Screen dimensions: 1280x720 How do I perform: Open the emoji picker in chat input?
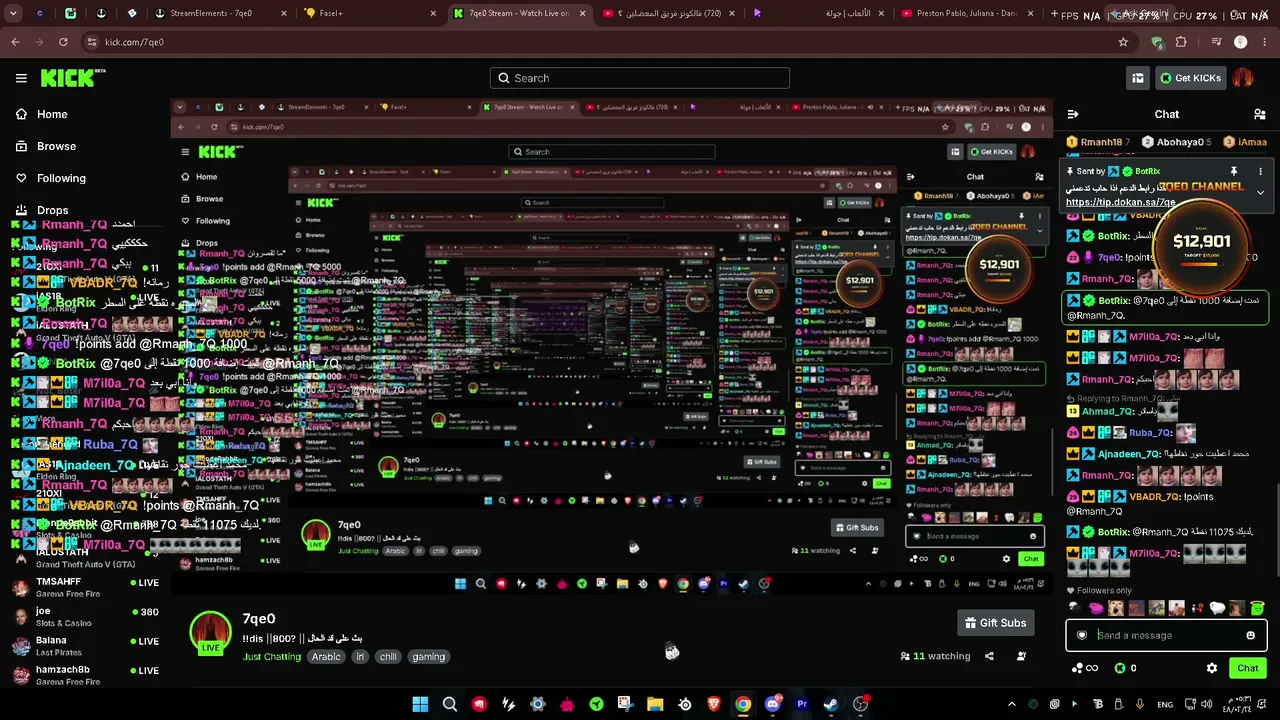click(1250, 635)
